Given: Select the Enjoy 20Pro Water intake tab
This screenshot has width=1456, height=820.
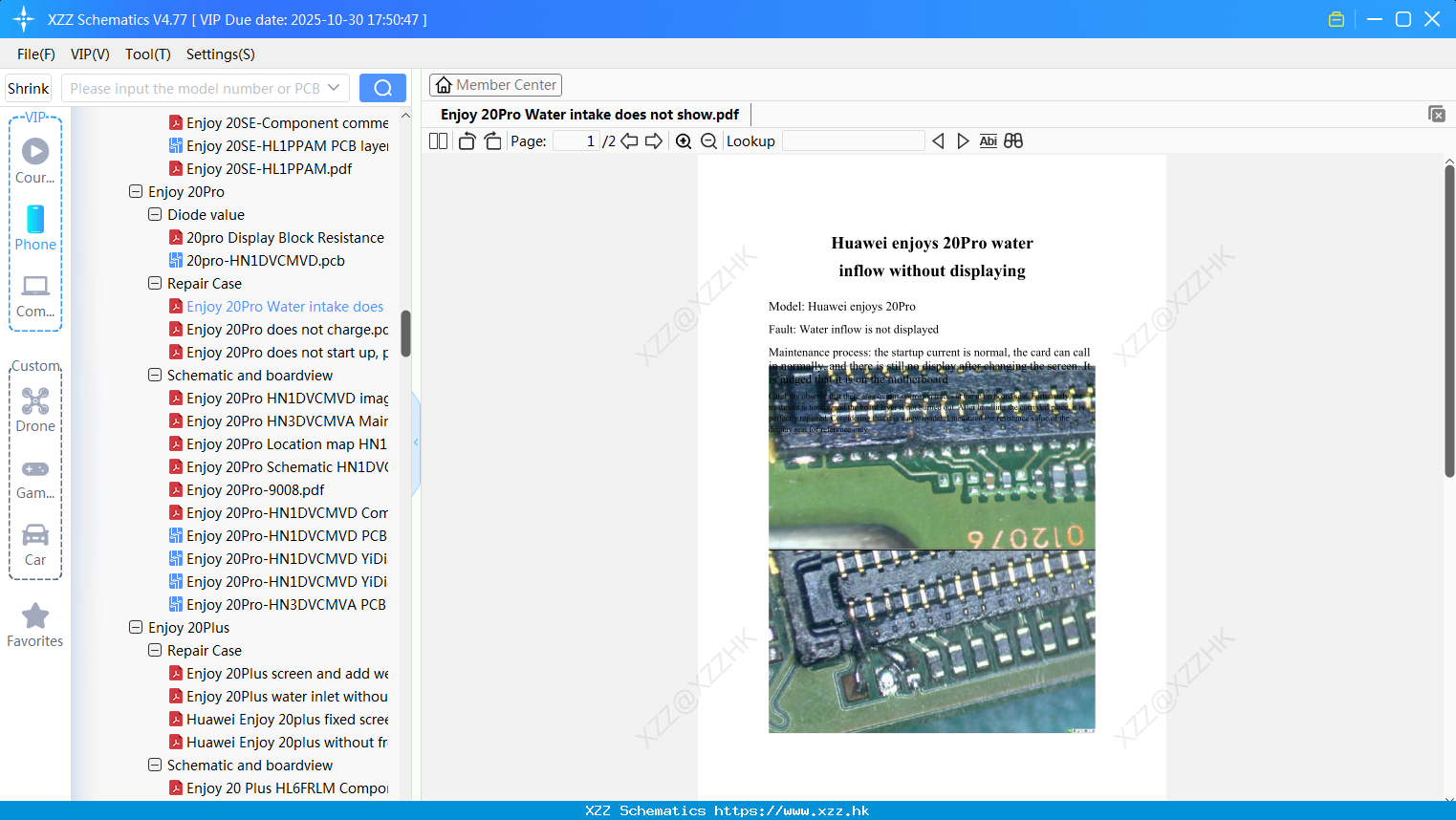Looking at the screenshot, I should click(590, 115).
